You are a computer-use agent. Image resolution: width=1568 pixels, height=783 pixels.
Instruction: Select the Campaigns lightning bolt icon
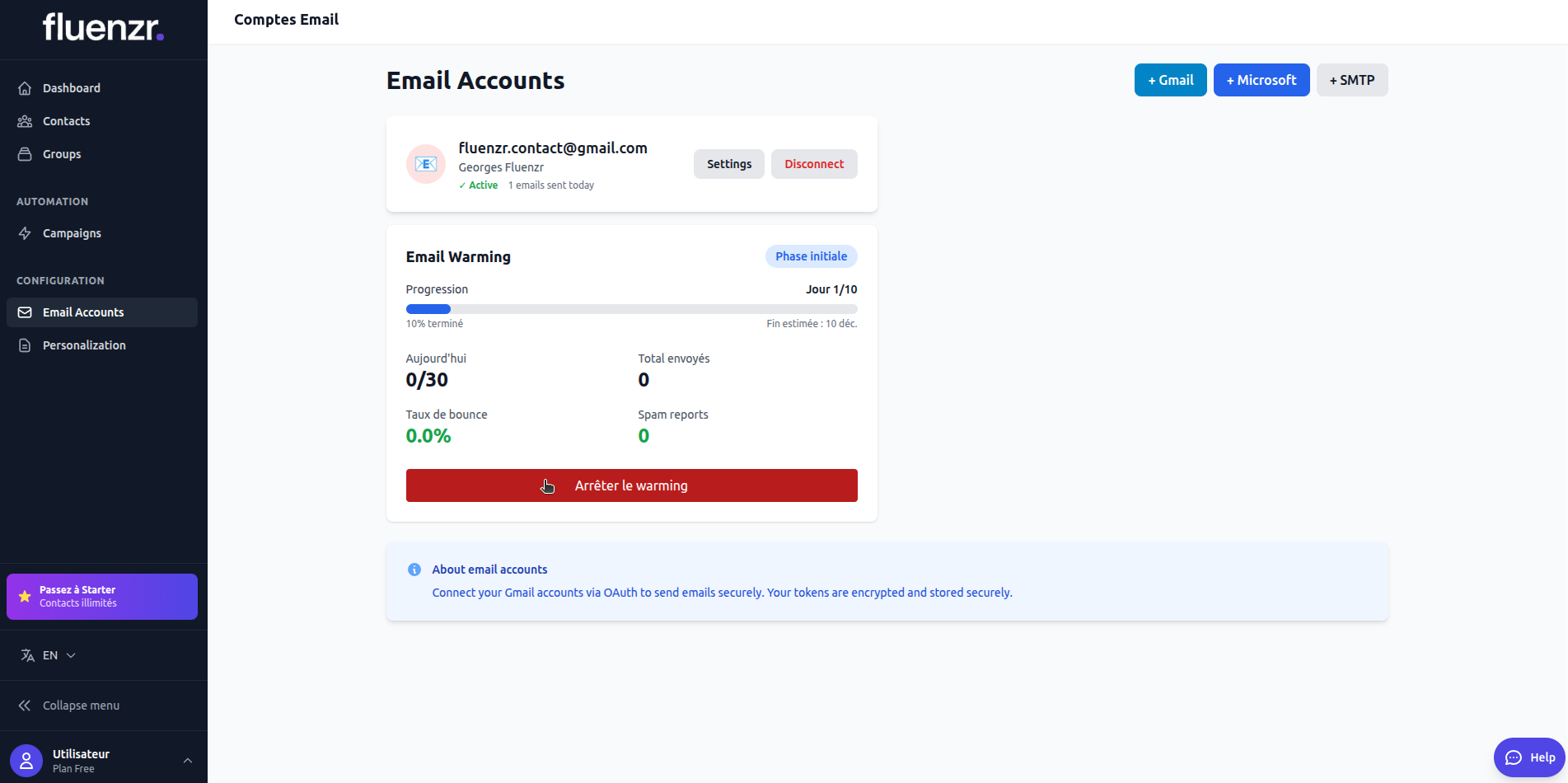coord(26,233)
